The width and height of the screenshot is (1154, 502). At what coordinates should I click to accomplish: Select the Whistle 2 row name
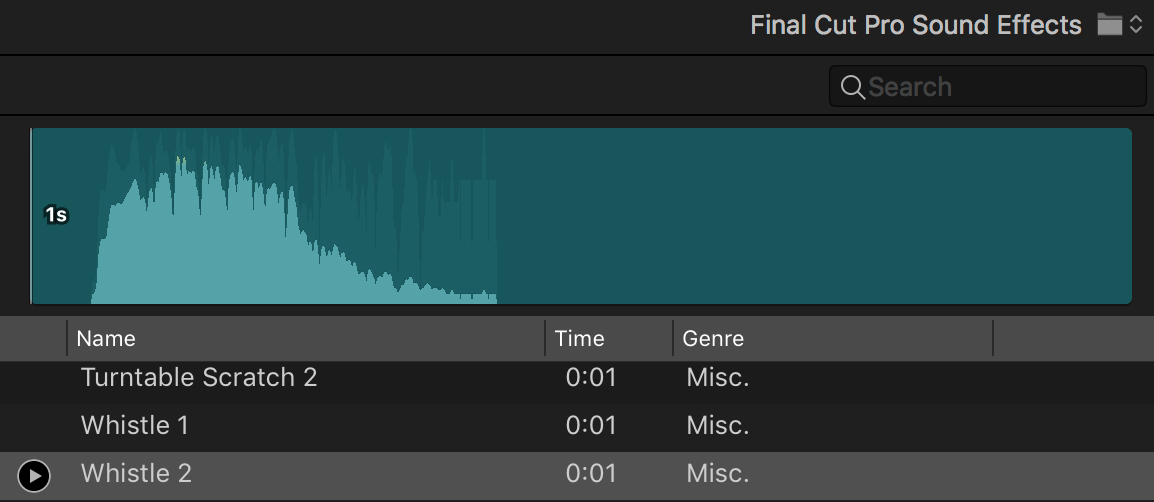click(x=136, y=473)
